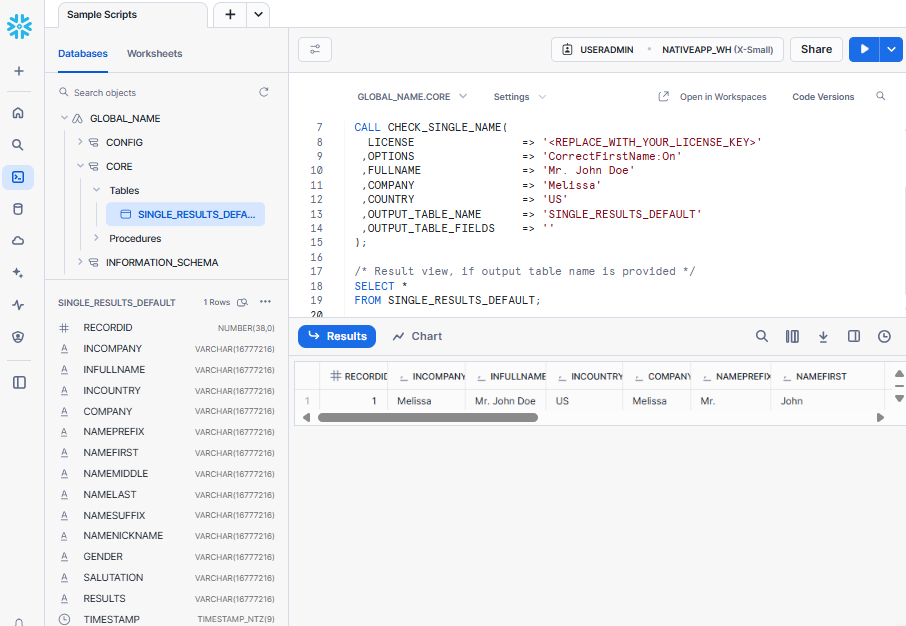Expand the INFORMATION_SCHEMA schema

pyautogui.click(x=80, y=262)
